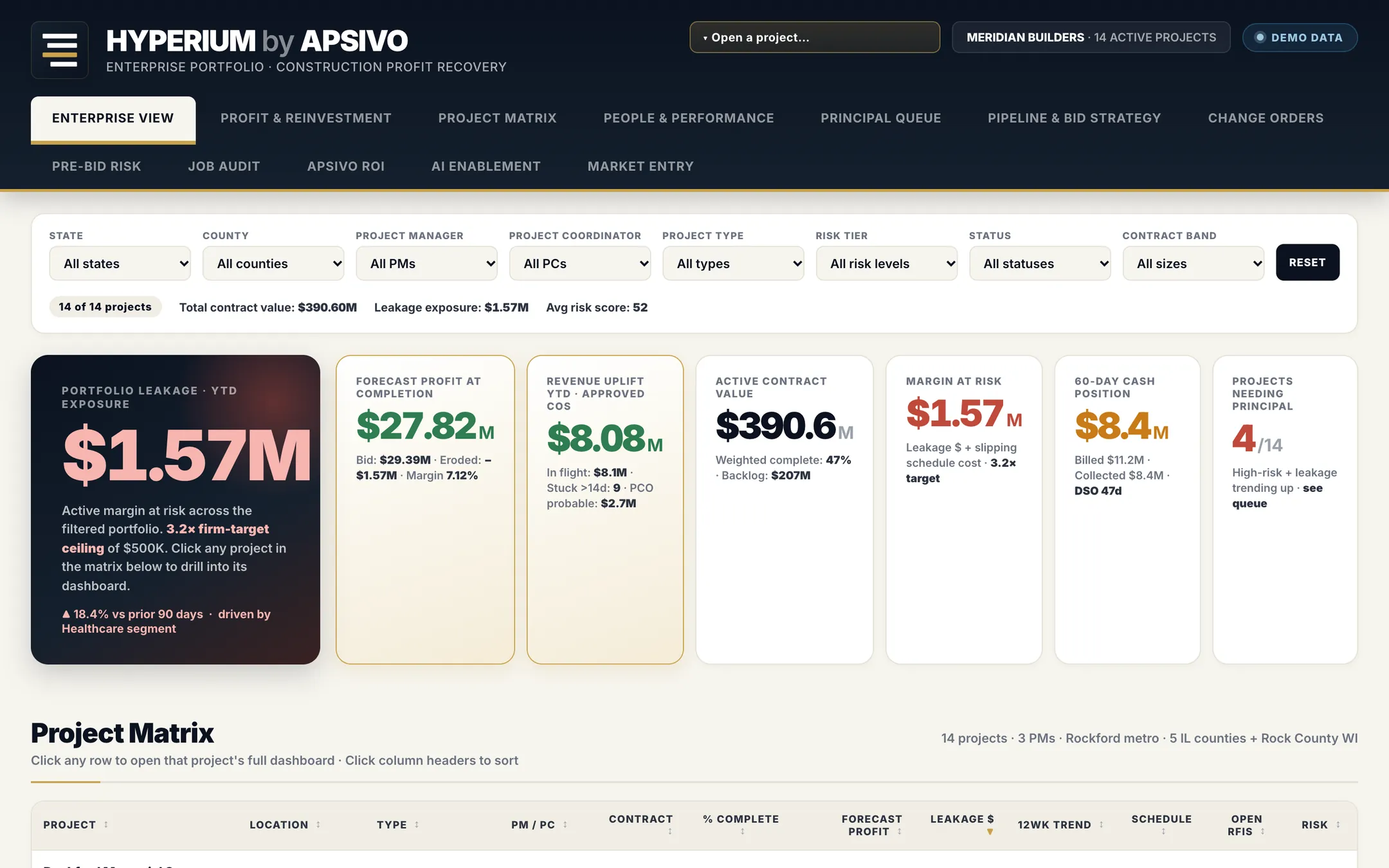The width and height of the screenshot is (1389, 868).
Task: Expand the All counties dropdown
Action: point(273,264)
